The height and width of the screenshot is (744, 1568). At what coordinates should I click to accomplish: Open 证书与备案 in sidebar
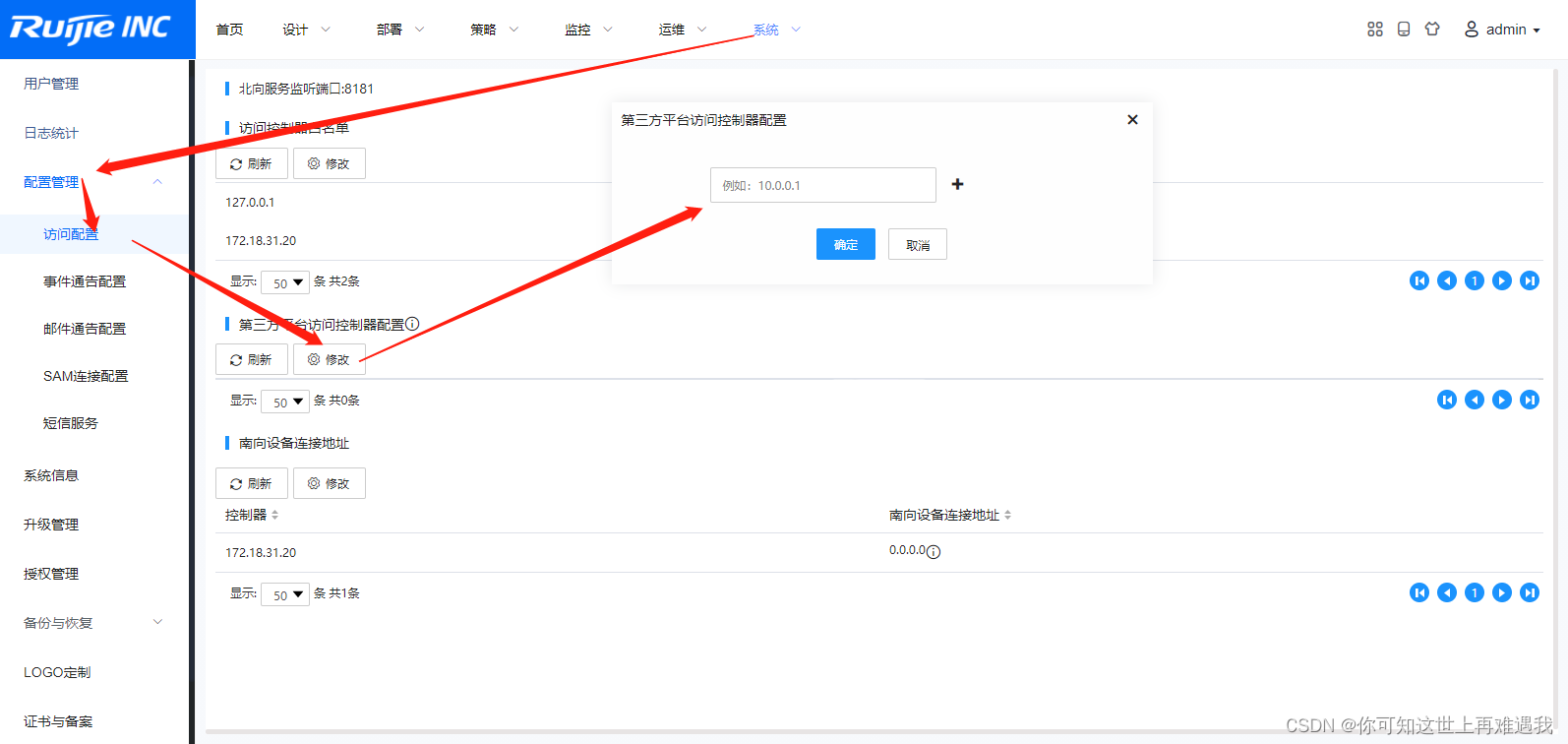[58, 721]
